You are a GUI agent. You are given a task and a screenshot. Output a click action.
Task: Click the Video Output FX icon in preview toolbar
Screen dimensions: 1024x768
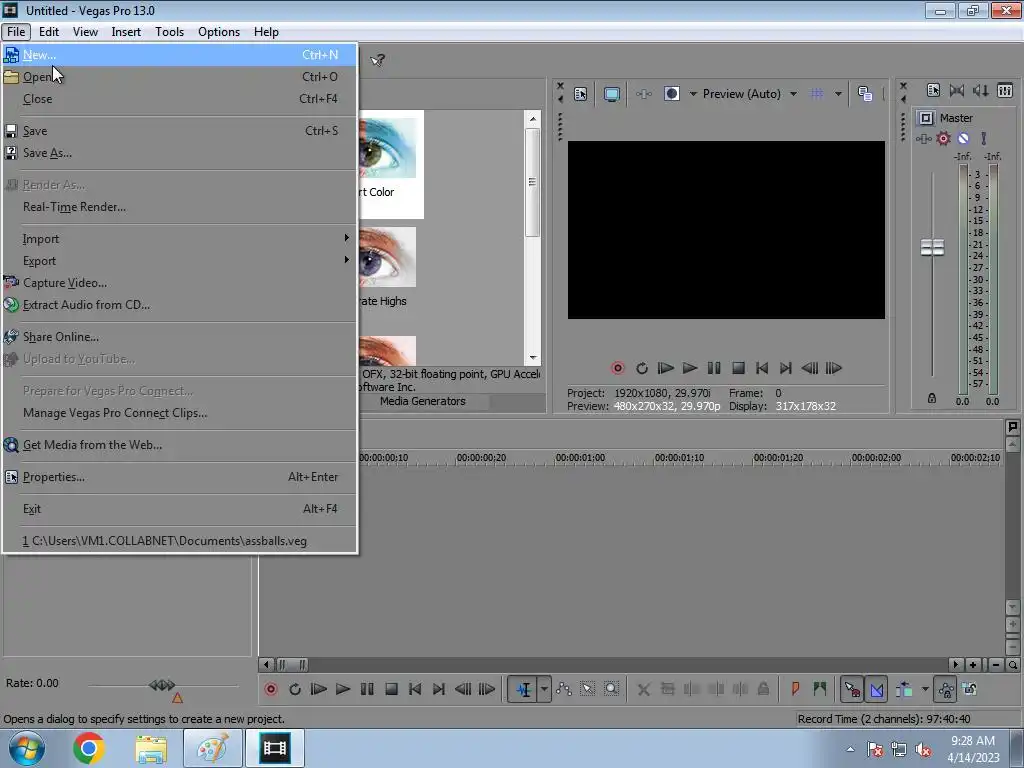tap(643, 94)
